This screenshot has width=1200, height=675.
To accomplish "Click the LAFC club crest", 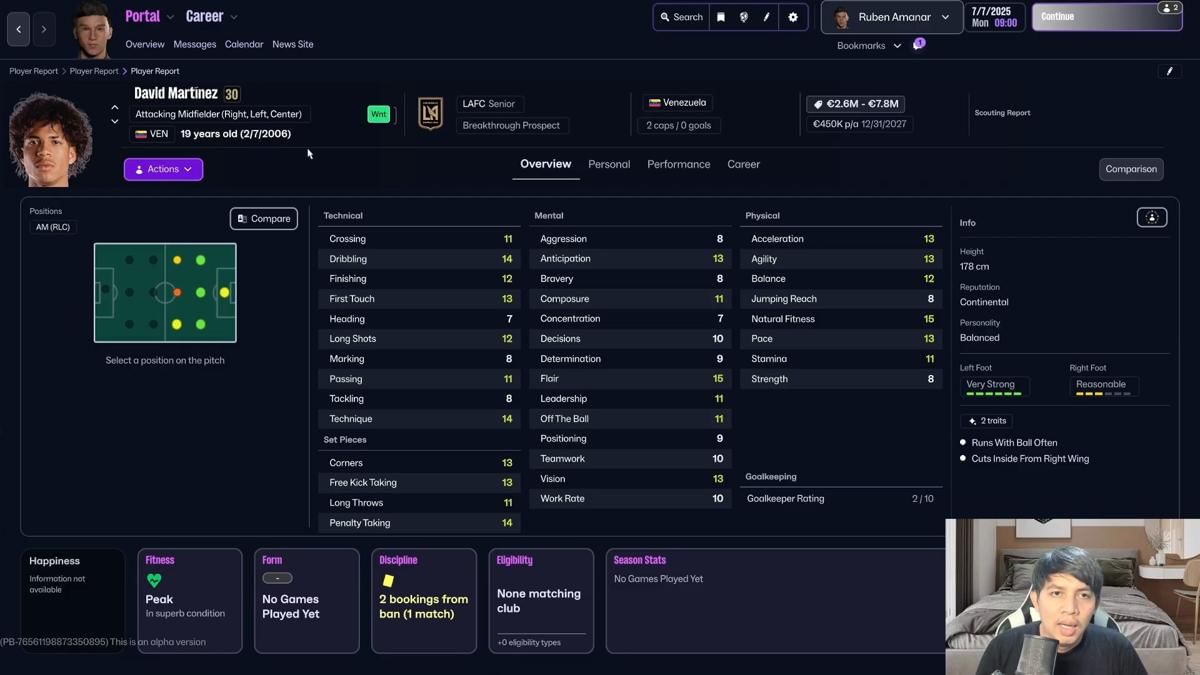I will click(x=430, y=113).
